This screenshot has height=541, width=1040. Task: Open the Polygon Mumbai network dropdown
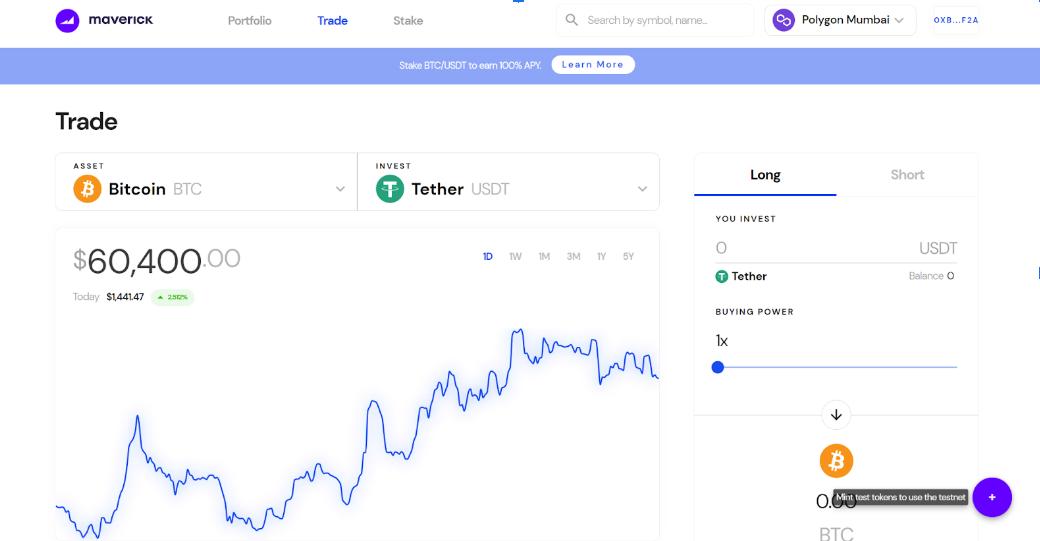(x=899, y=20)
